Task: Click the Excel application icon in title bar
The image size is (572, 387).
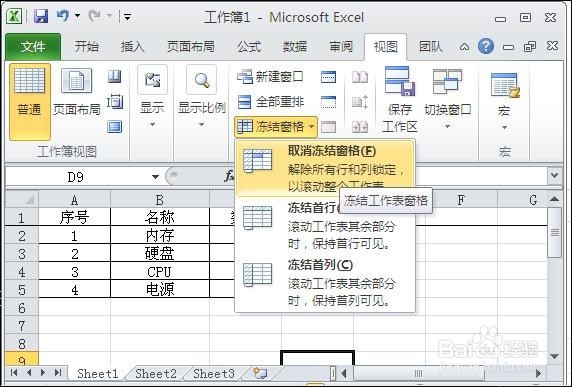Action: pos(14,16)
